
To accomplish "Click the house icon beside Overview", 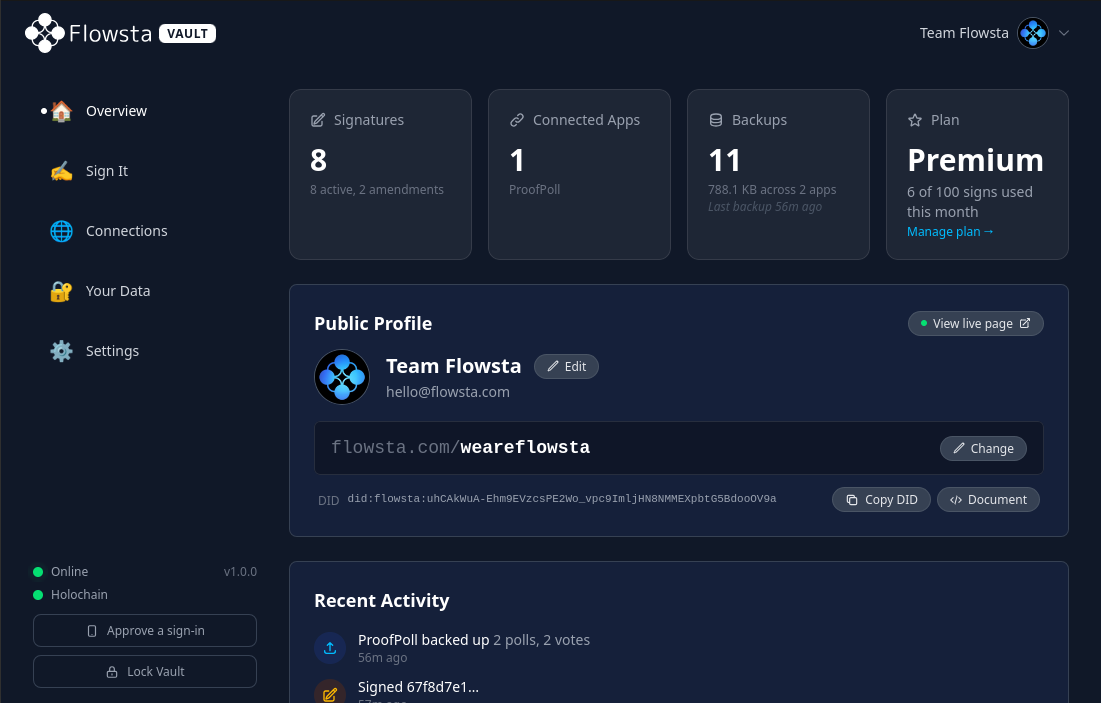I will (61, 111).
